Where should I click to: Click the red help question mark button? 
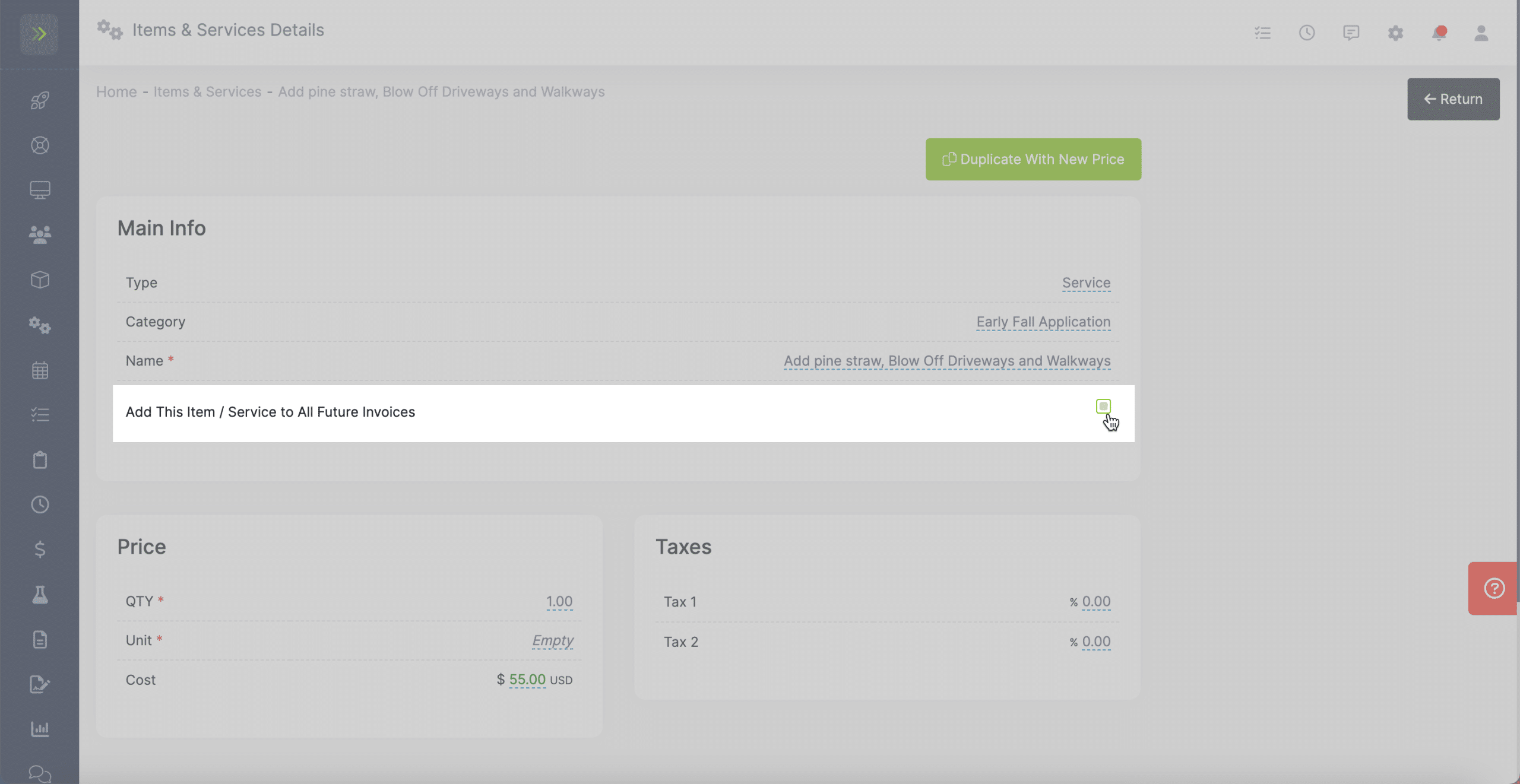(1493, 588)
